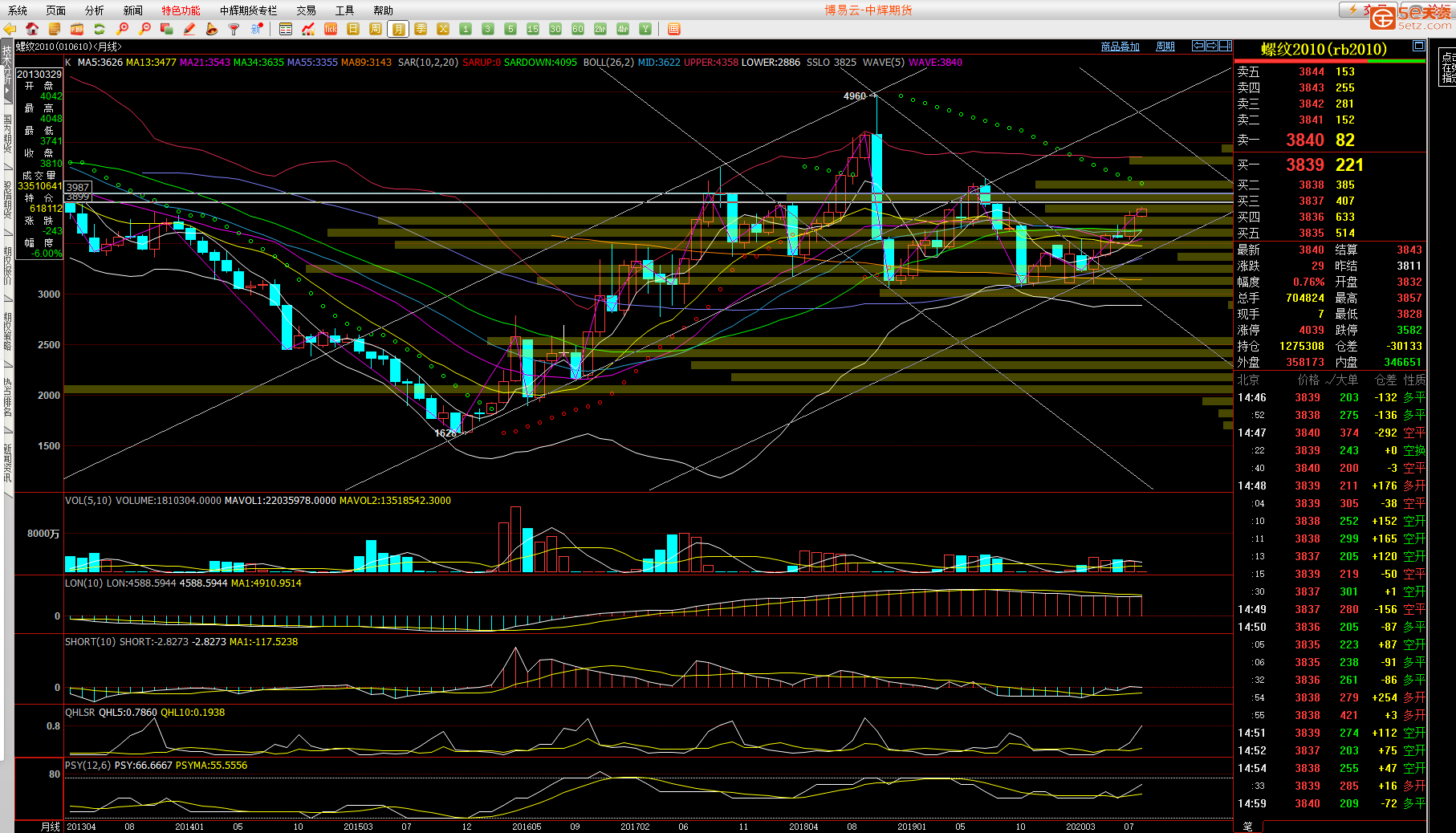Click the alarm bell icon
This screenshot has width=1456, height=833.
(211, 29)
